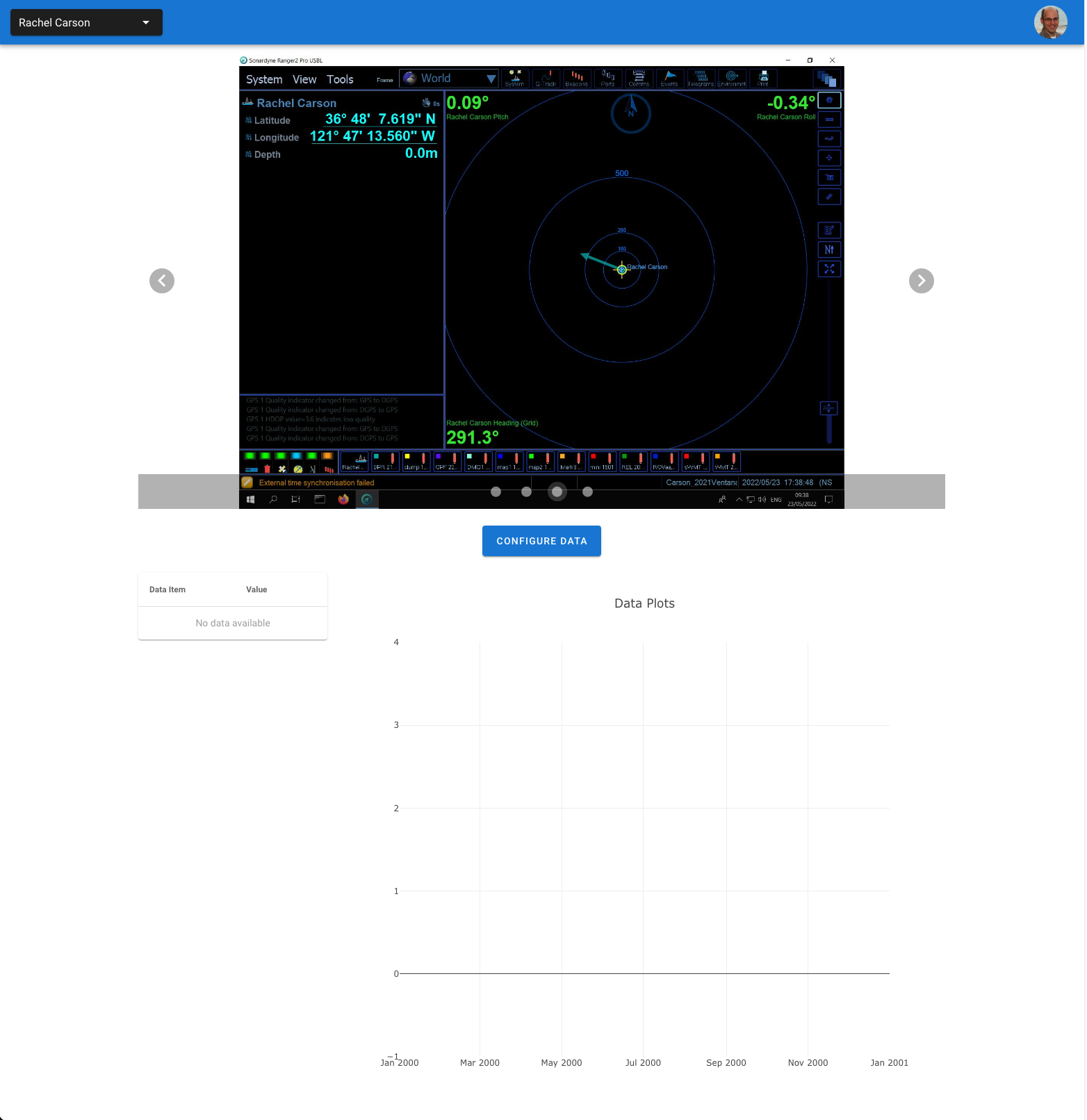Click the edit notes pencil icon
Viewport: 1087px width, 1120px height.
point(829,230)
